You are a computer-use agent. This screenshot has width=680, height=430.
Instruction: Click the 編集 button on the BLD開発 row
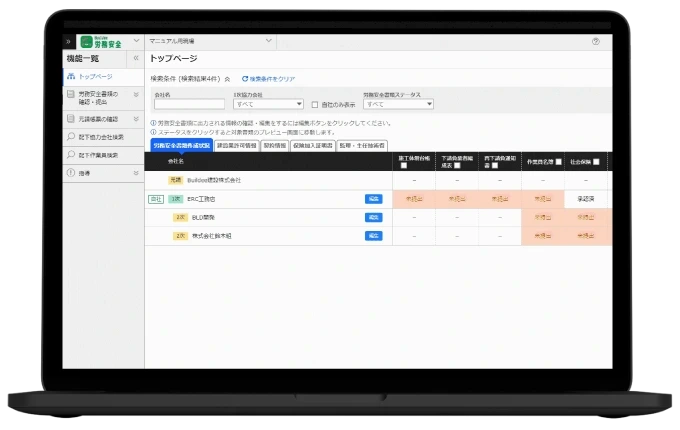point(373,218)
